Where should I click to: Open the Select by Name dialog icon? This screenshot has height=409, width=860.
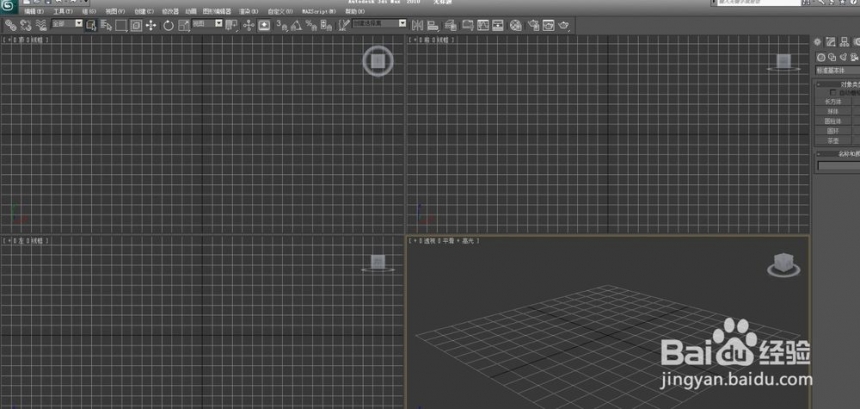point(106,25)
